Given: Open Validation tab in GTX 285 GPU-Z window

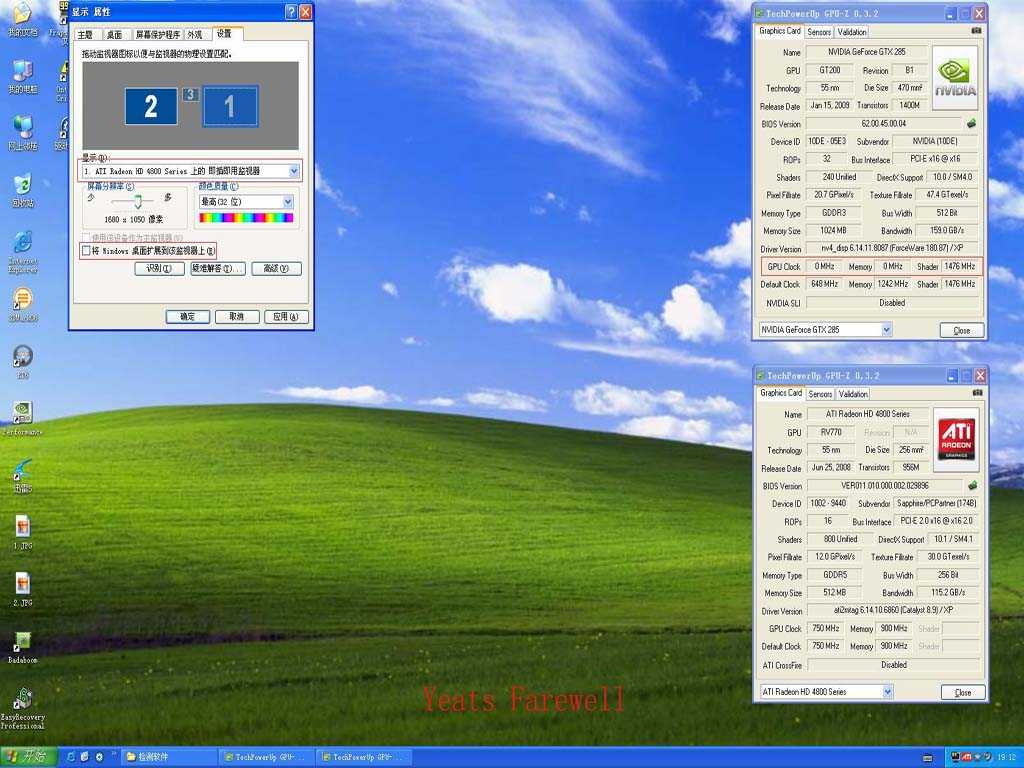Looking at the screenshot, I should coord(852,32).
